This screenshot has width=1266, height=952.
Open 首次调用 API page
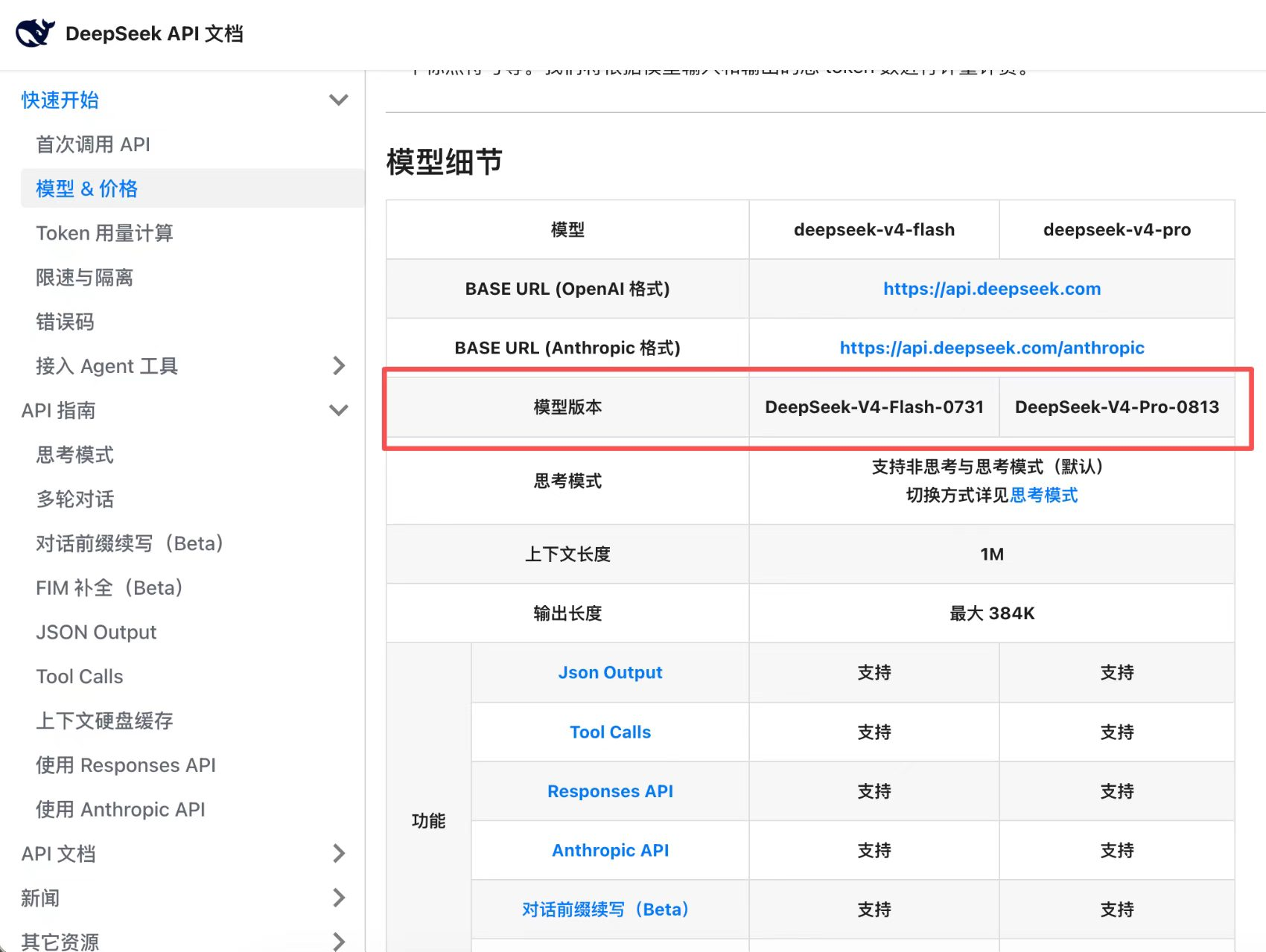(x=93, y=144)
